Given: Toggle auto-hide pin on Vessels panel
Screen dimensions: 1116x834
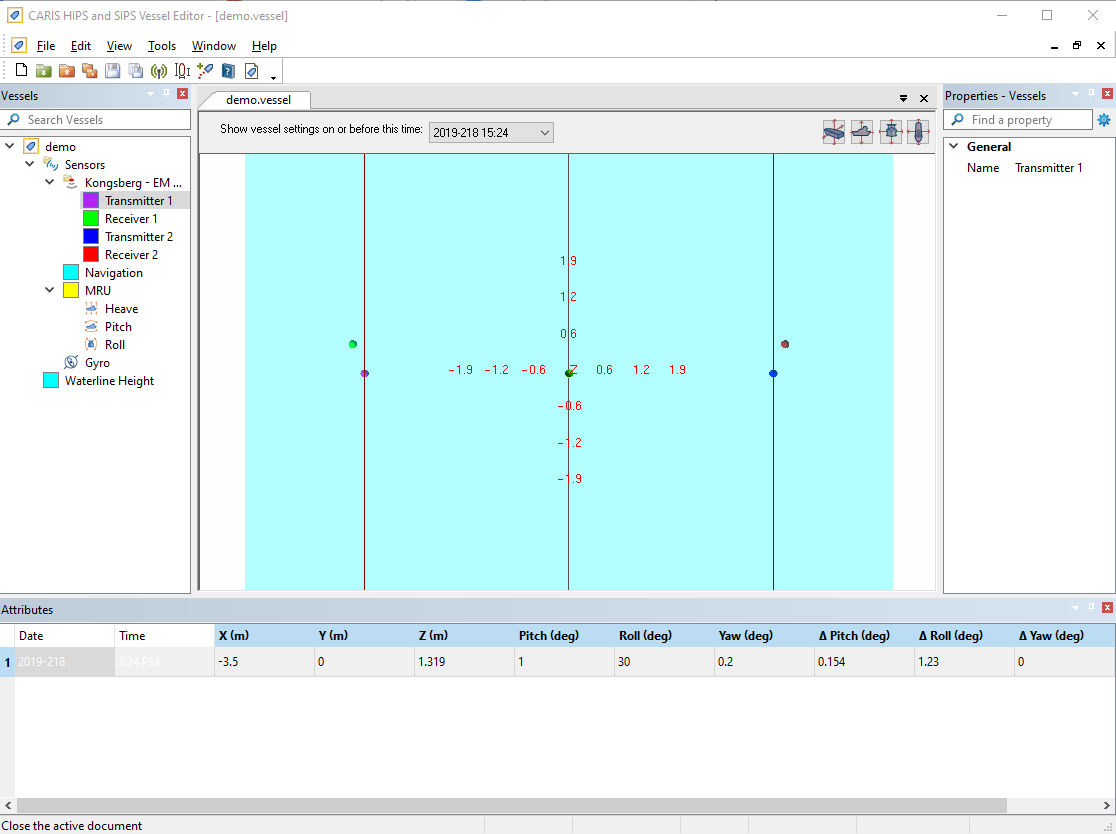Looking at the screenshot, I should (166, 94).
